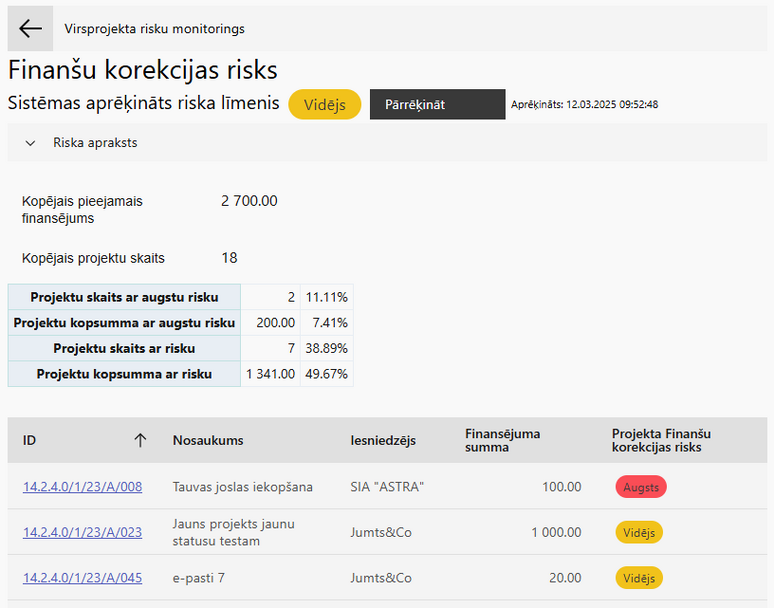Select the Tauvas joslas iekopšana row name
This screenshot has width=774, height=608.
[x=242, y=487]
